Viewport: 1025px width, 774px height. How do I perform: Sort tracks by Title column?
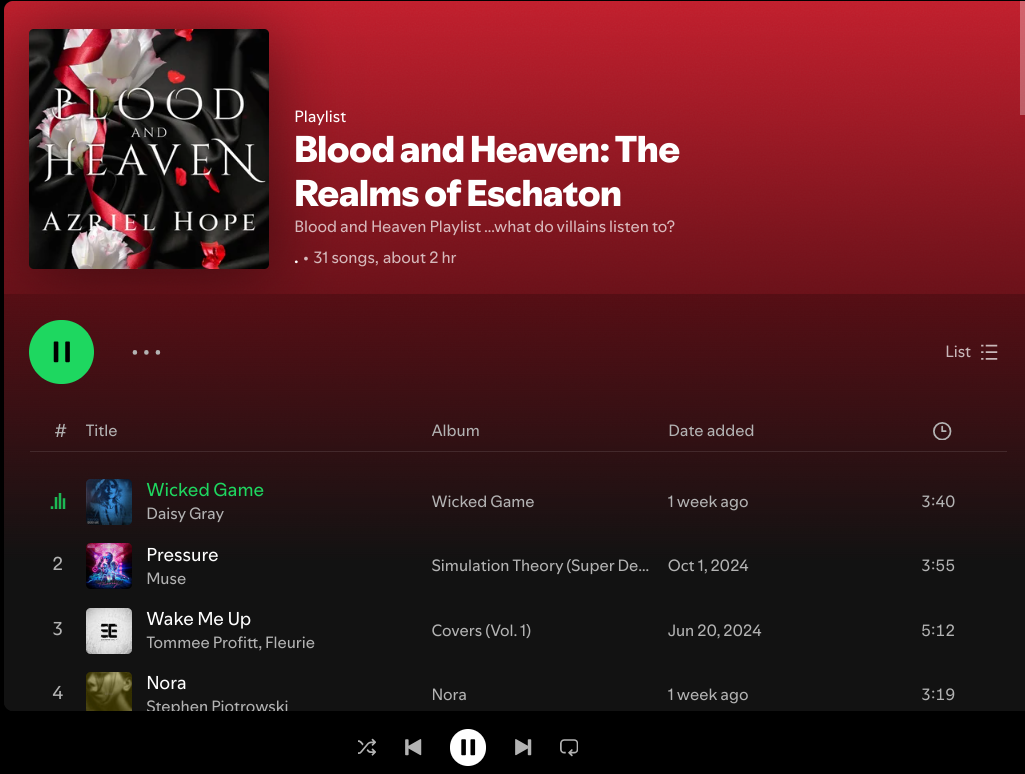101,431
